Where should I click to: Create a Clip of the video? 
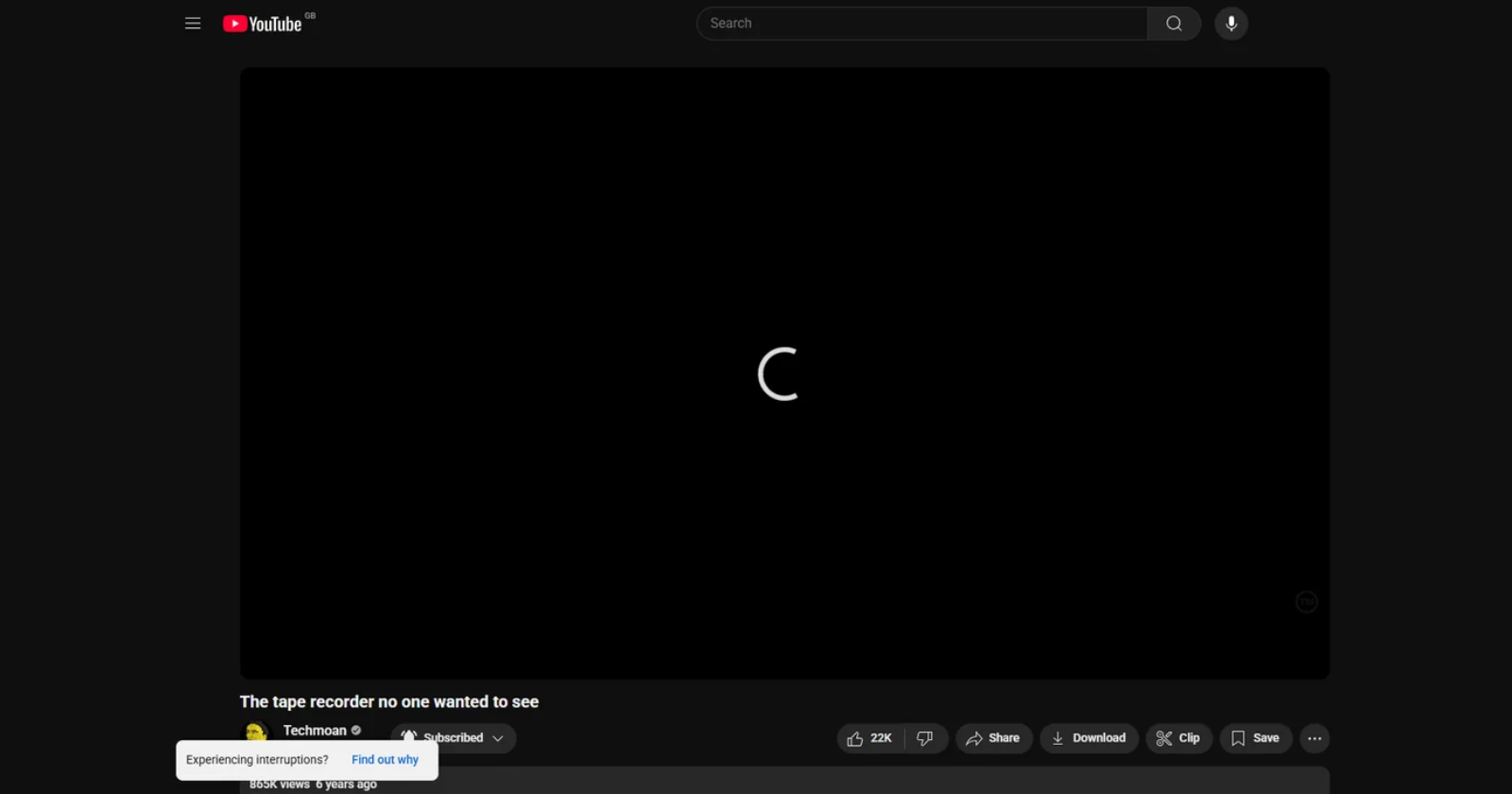pos(1178,738)
